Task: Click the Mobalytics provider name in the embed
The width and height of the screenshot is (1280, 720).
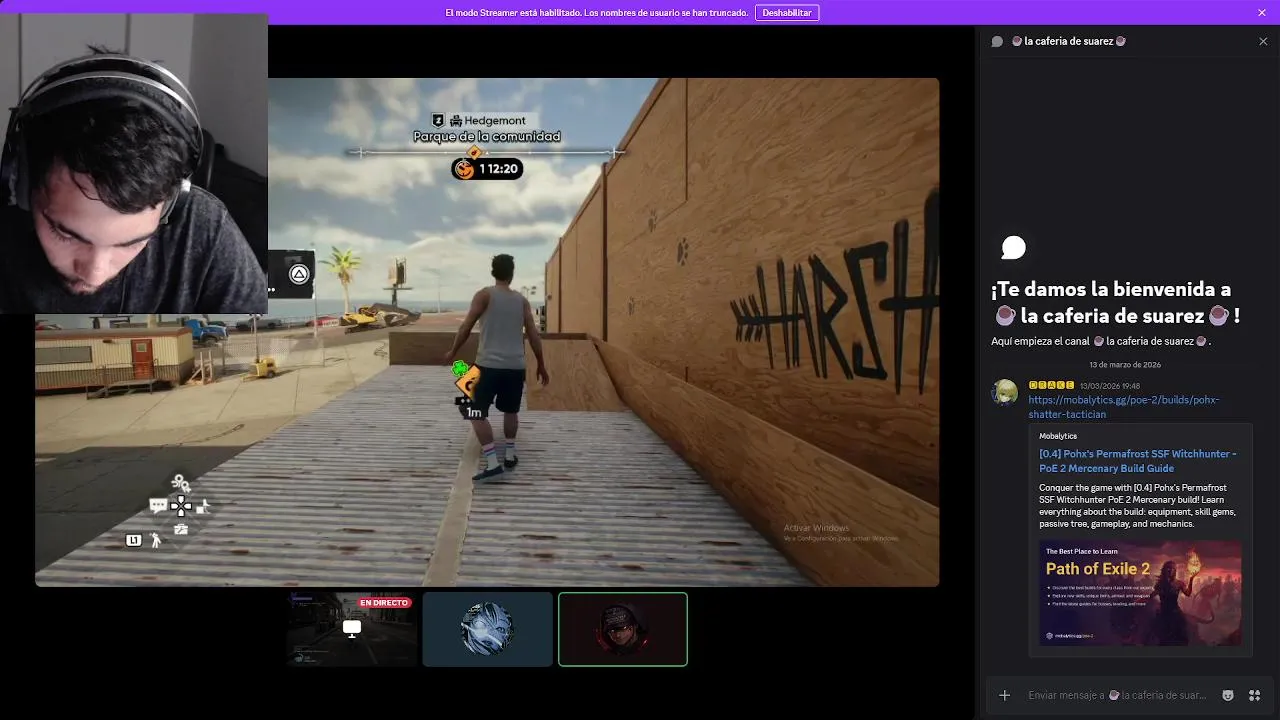Action: [1058, 436]
